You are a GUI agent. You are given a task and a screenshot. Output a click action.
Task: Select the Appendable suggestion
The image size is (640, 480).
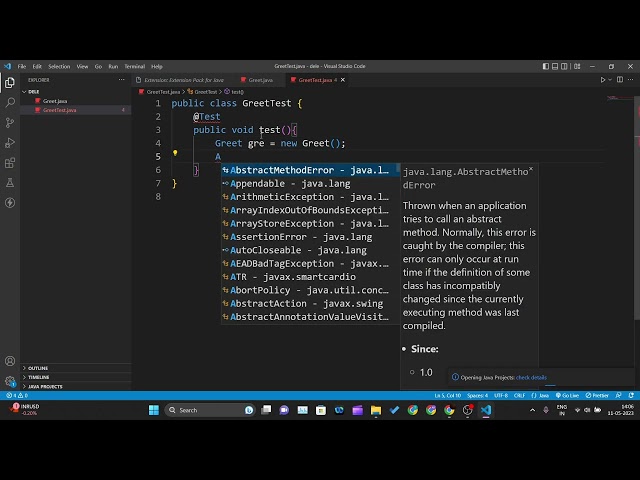point(309,184)
